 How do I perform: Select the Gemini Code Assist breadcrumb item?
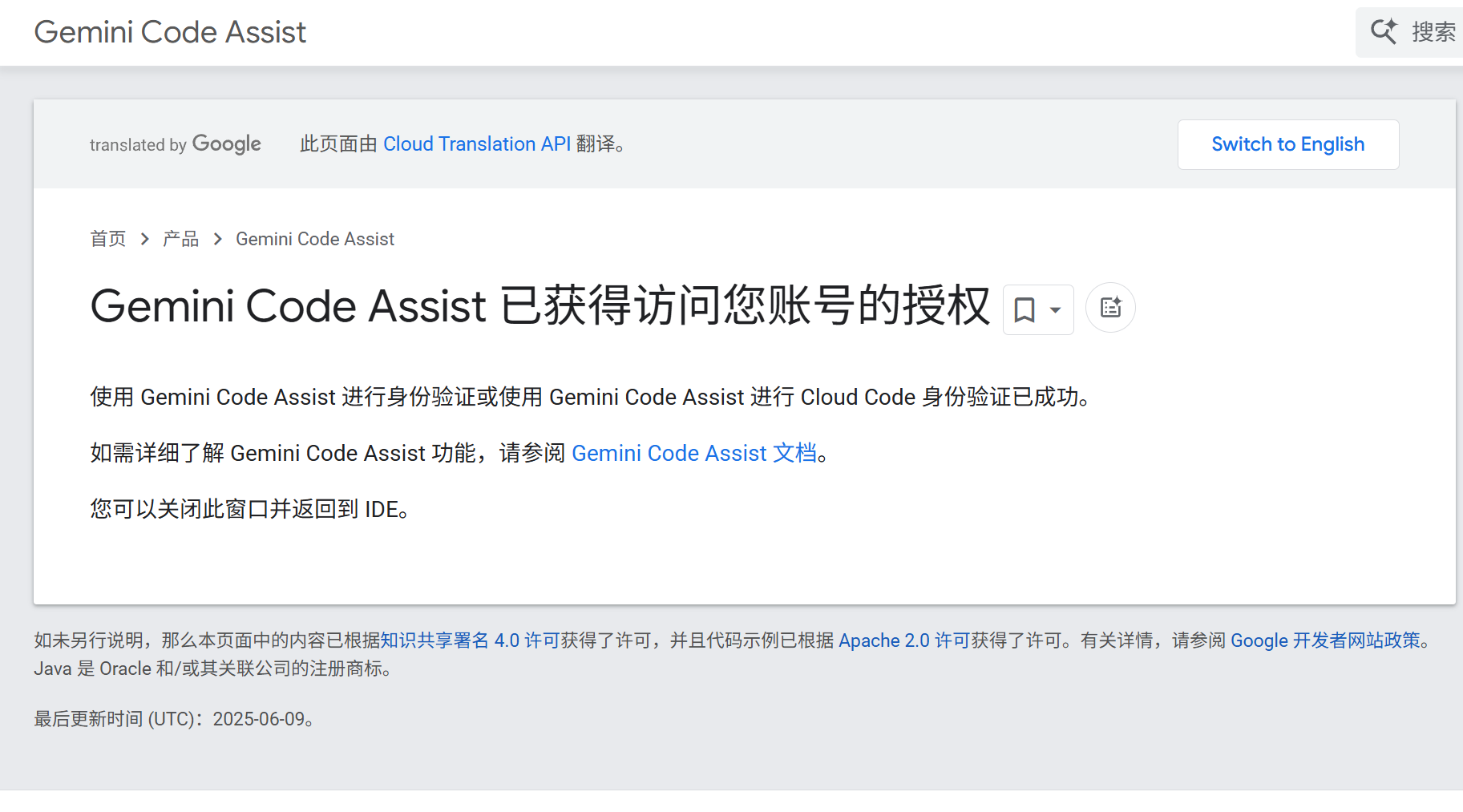point(314,238)
